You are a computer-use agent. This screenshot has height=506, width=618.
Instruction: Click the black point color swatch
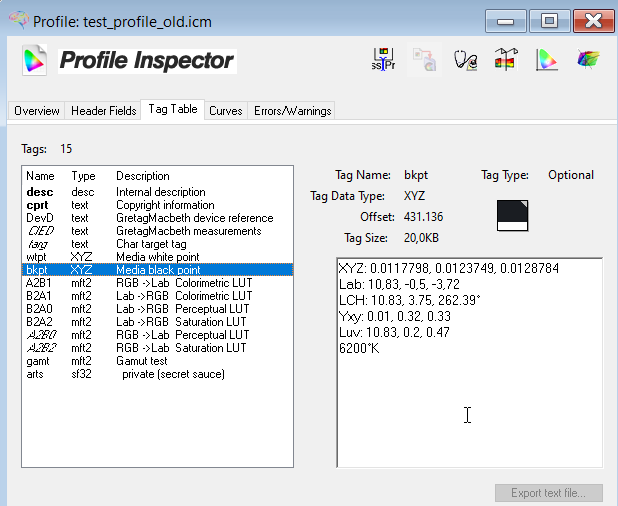[512, 215]
